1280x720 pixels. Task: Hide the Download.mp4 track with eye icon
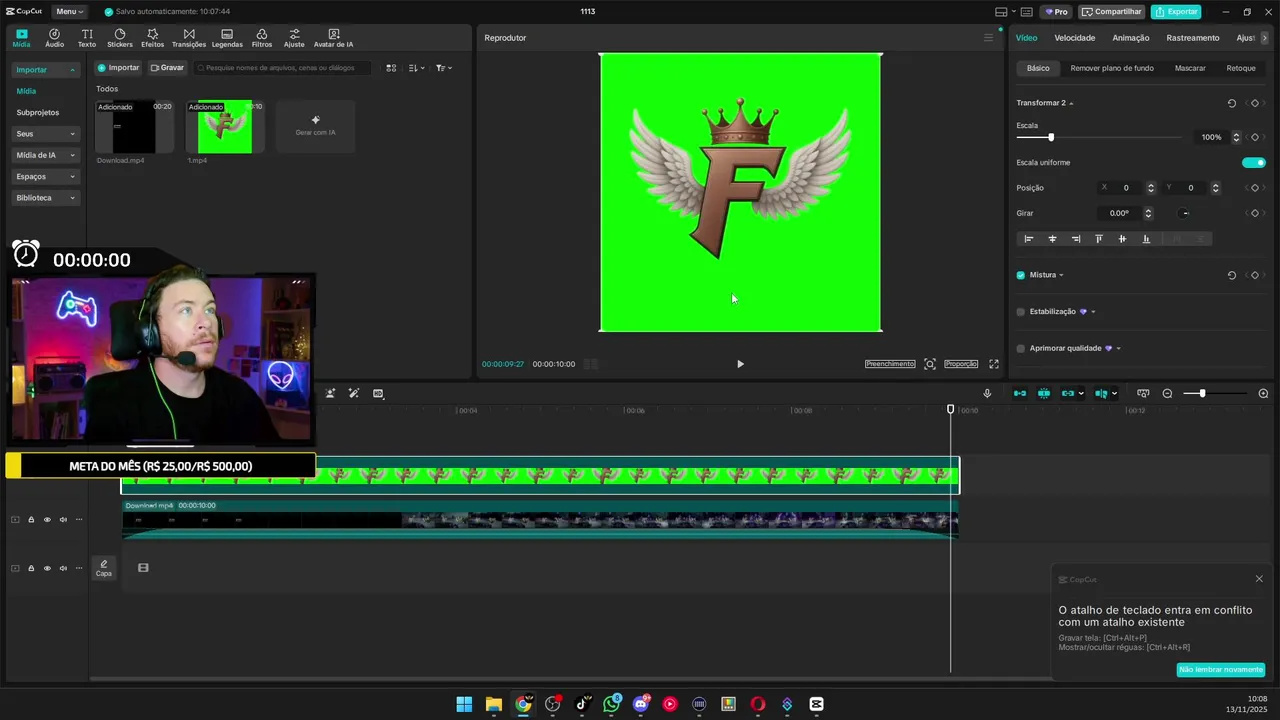47,520
